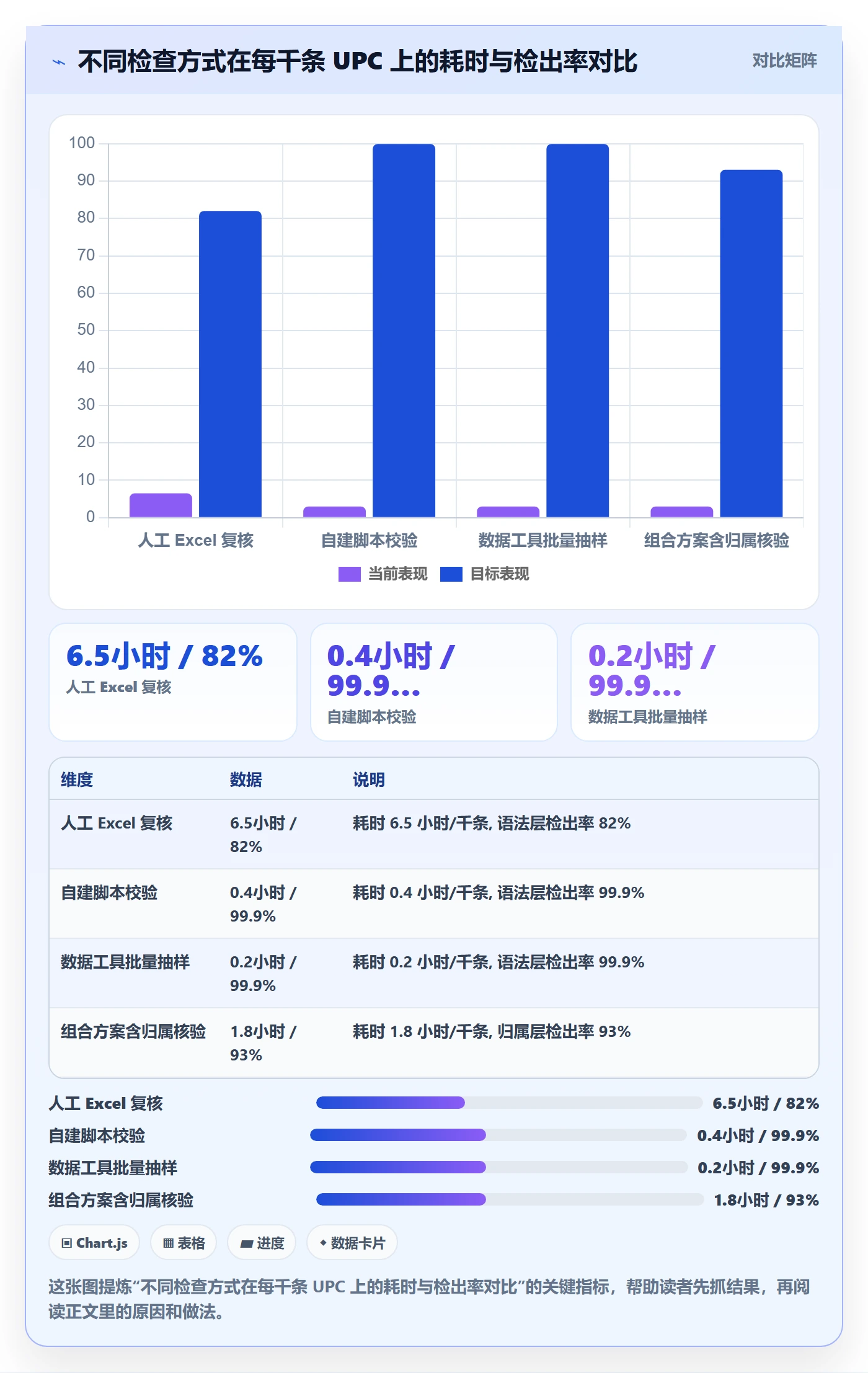Select the Chart.js chip

pyautogui.click(x=94, y=1243)
